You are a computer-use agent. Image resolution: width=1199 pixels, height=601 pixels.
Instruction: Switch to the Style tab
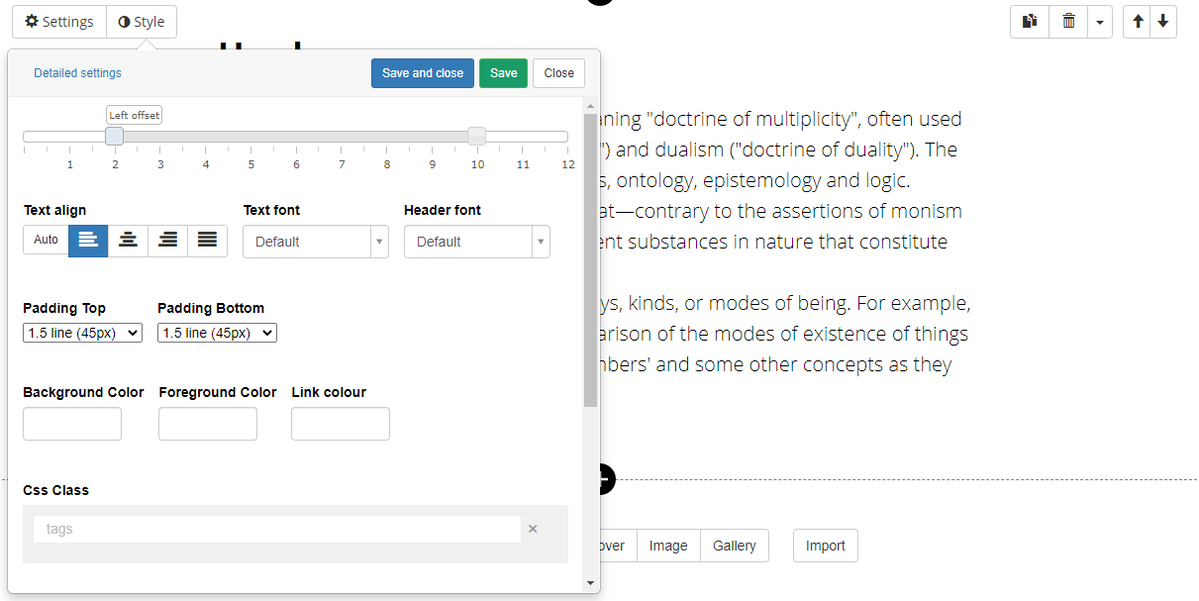(141, 21)
